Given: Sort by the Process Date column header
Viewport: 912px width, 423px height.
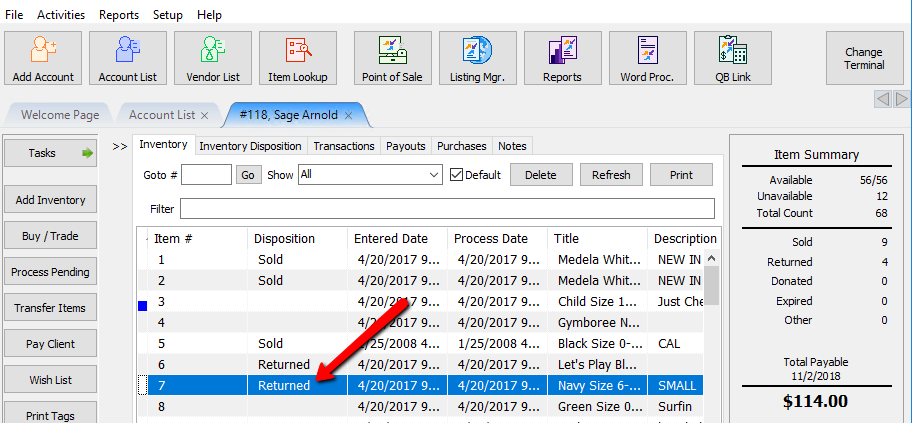Looking at the screenshot, I should coord(498,239).
